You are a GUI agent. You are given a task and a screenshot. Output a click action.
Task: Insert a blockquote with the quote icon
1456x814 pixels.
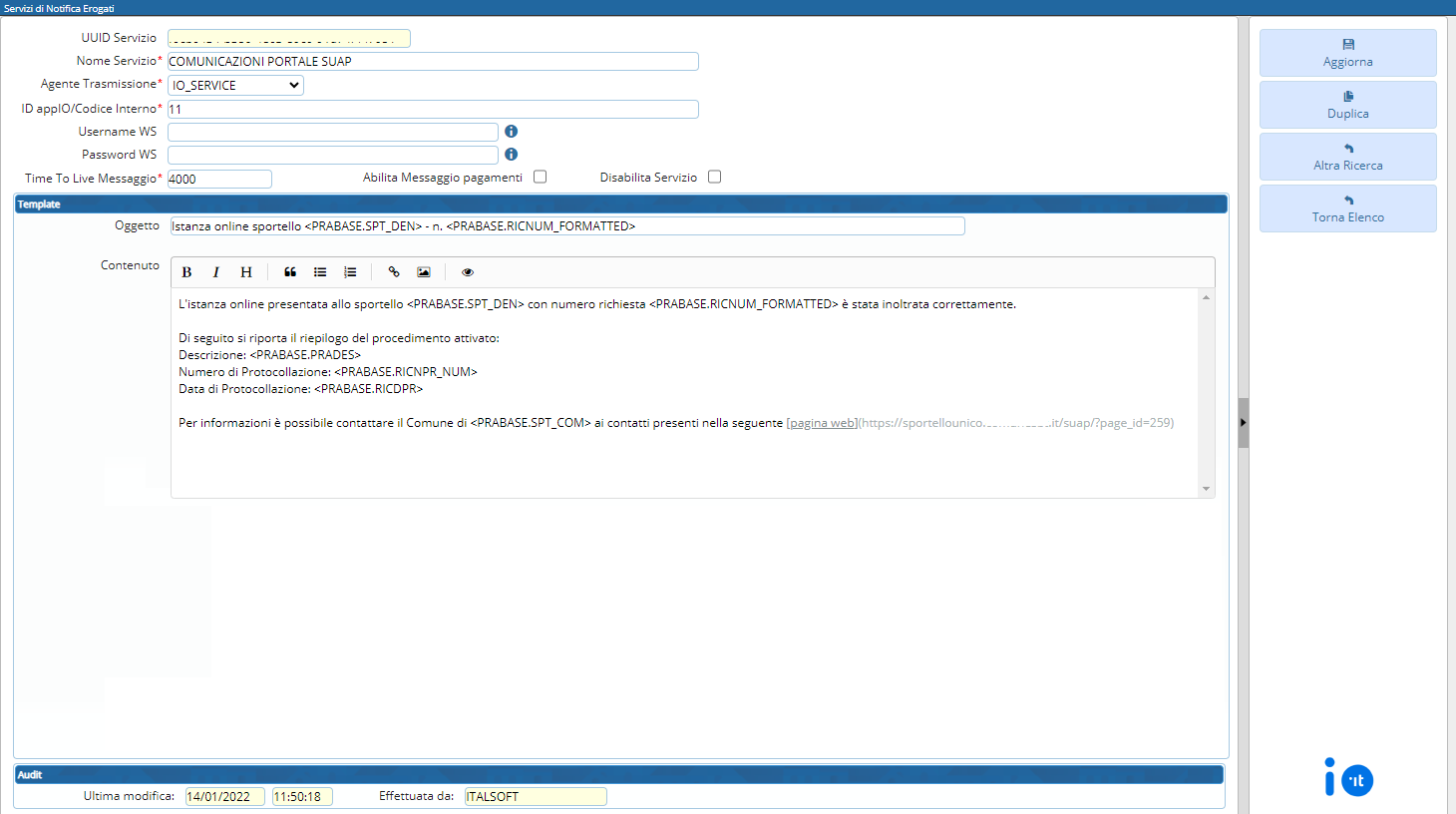tap(290, 272)
